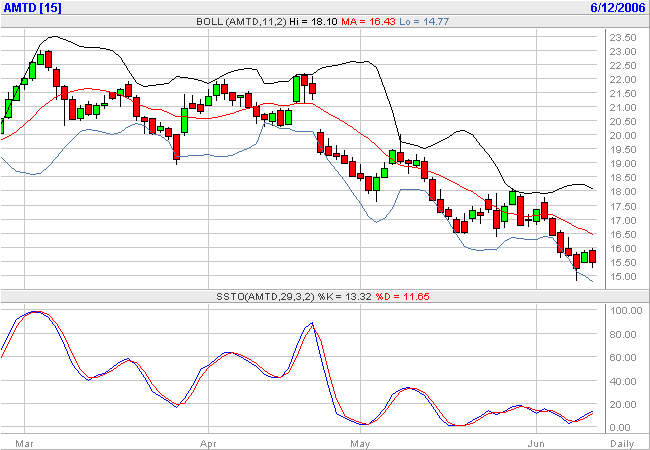Click the Daily interval label

pyautogui.click(x=622, y=444)
